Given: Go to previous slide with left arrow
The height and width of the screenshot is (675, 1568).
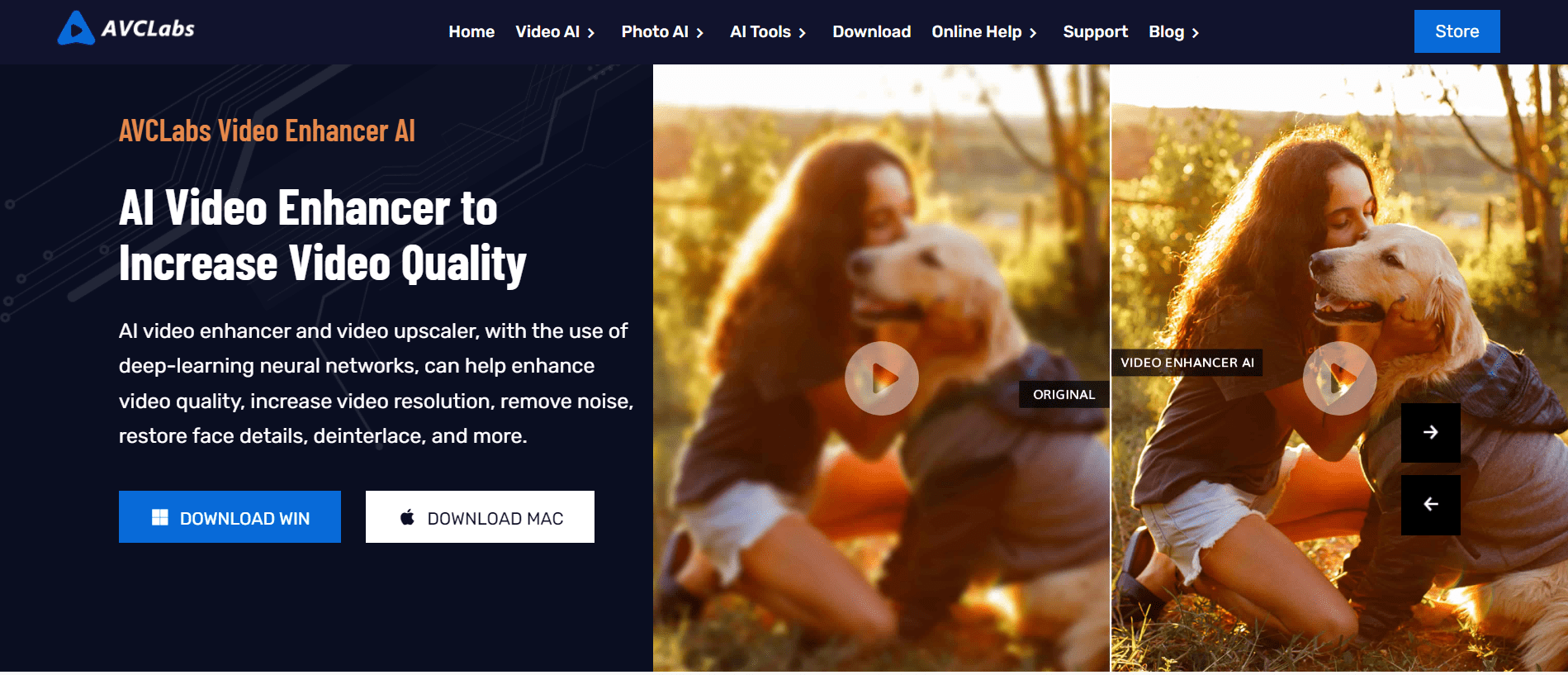Looking at the screenshot, I should coord(1431,504).
